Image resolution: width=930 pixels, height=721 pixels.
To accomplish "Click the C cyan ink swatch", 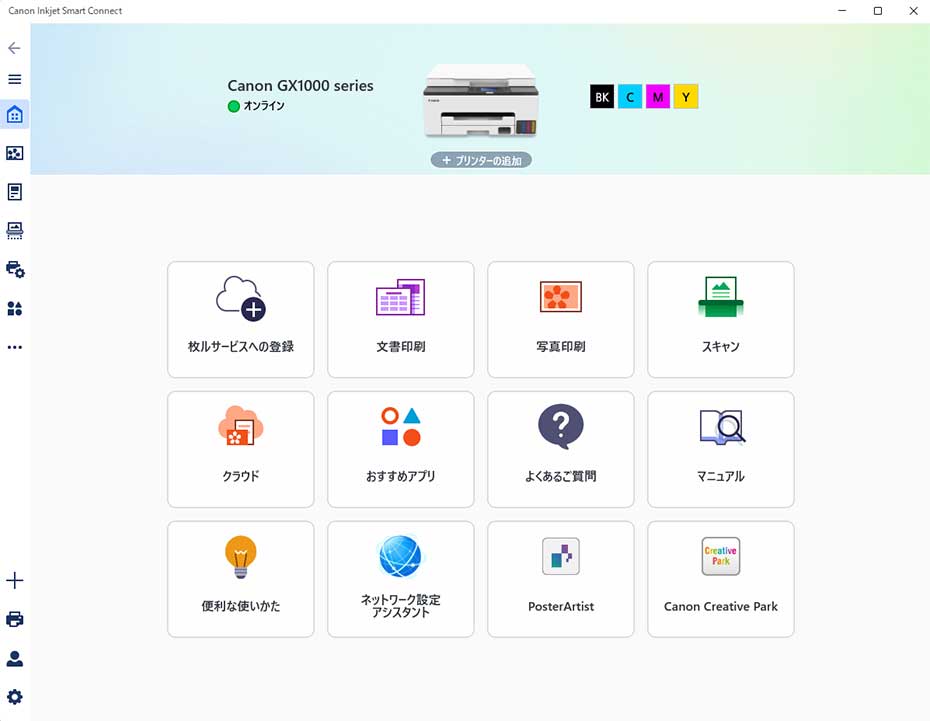I will [x=629, y=97].
